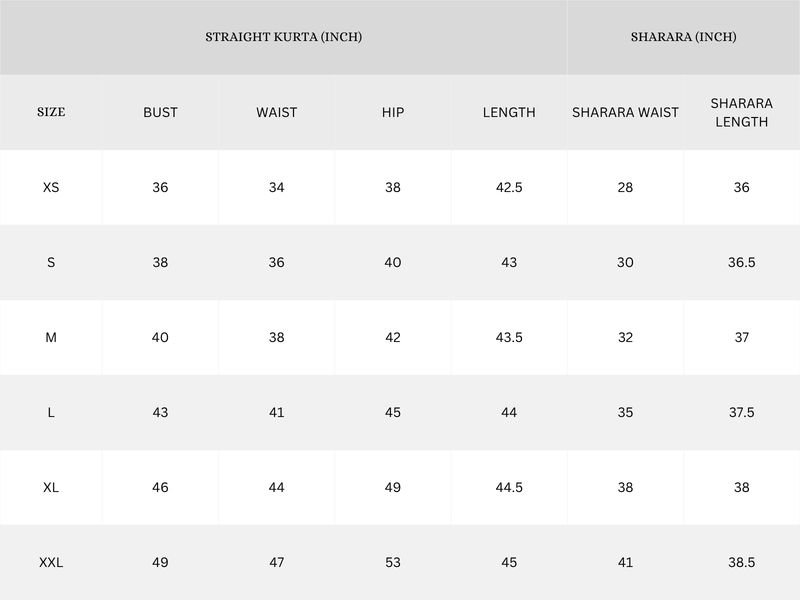Image resolution: width=800 pixels, height=600 pixels.
Task: Click the HIP column header
Action: click(393, 112)
